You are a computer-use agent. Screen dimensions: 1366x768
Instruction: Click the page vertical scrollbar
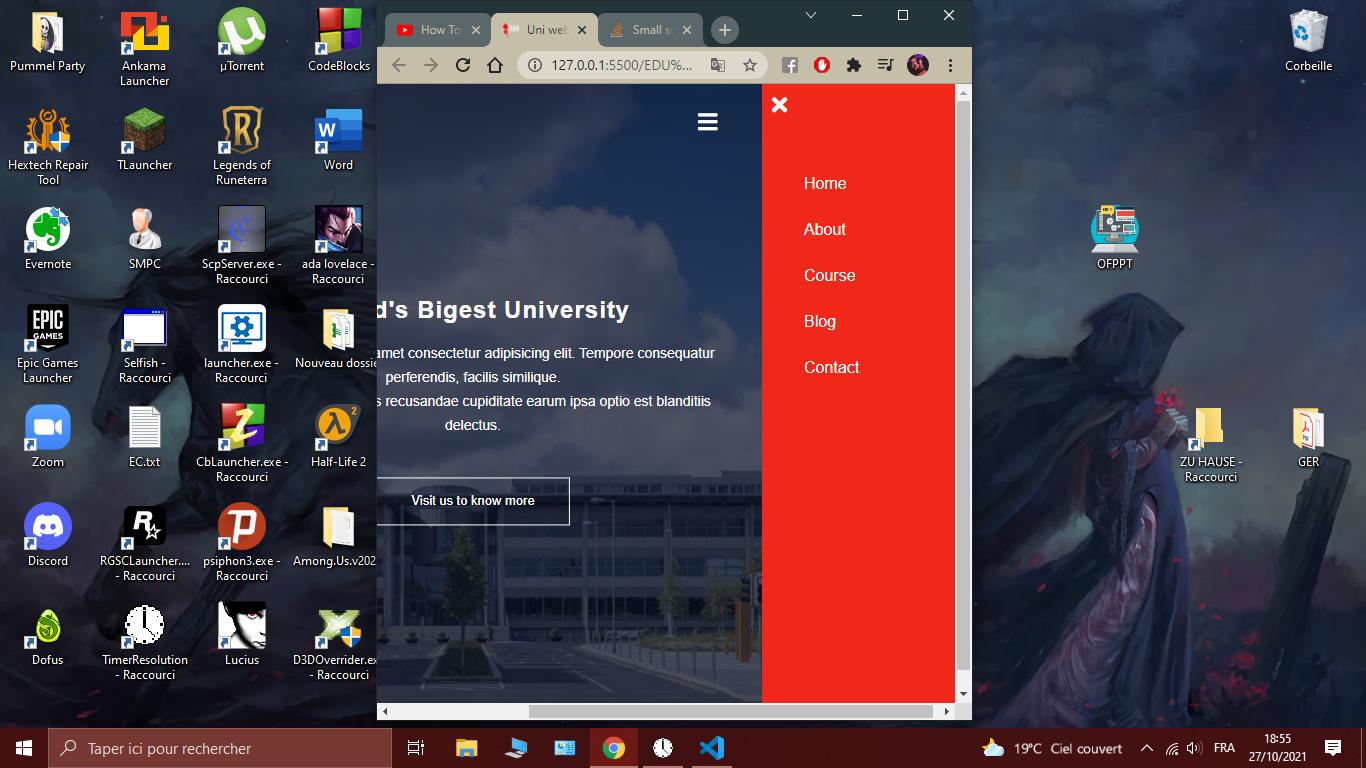[963, 385]
